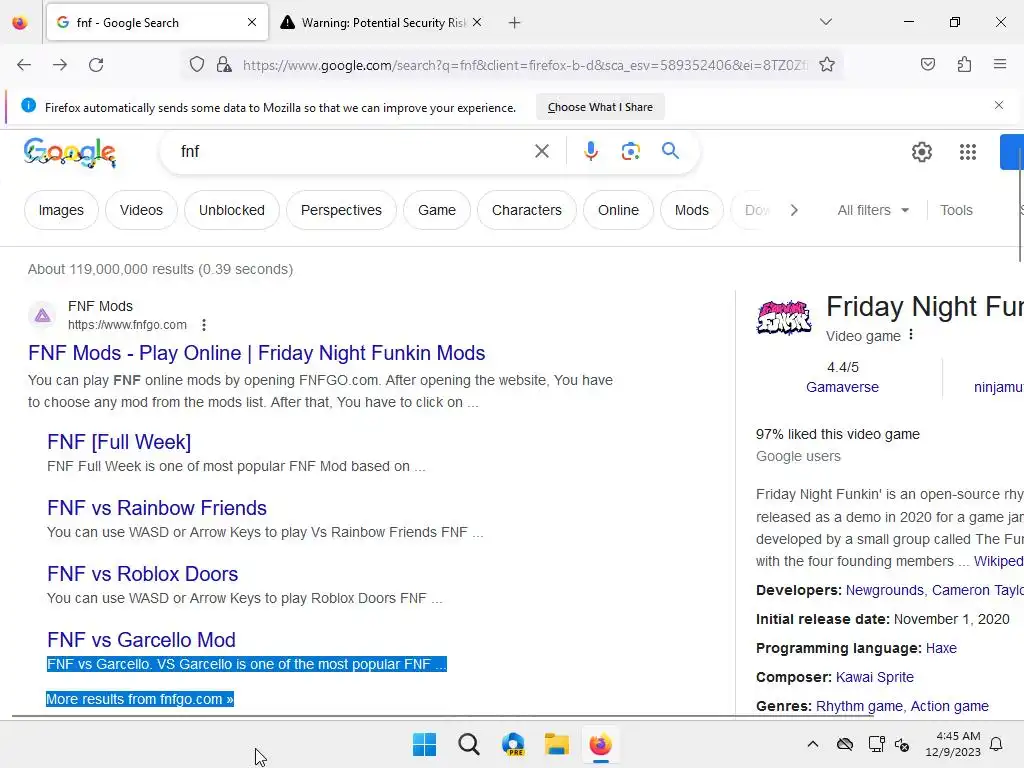Select the Characters filter chip
This screenshot has height=768, width=1024.
coord(526,210)
